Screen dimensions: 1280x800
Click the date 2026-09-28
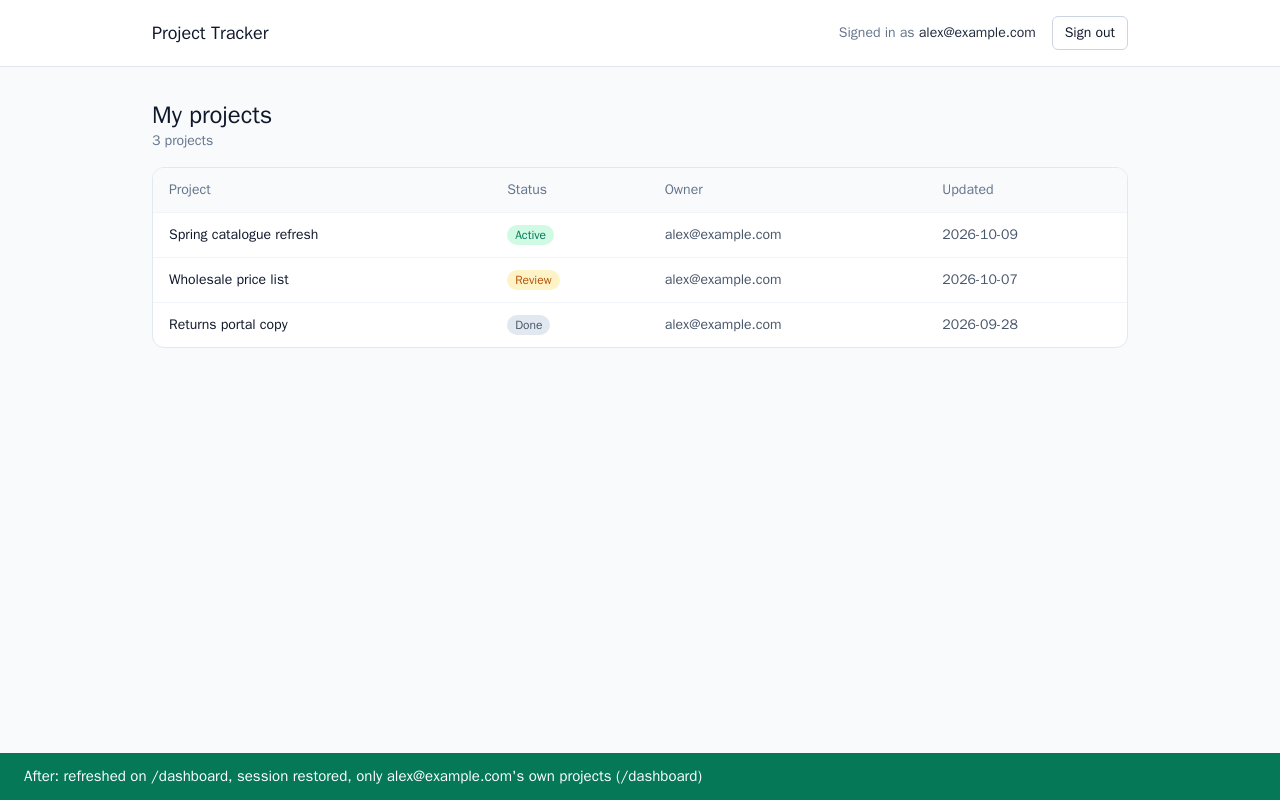tap(980, 325)
